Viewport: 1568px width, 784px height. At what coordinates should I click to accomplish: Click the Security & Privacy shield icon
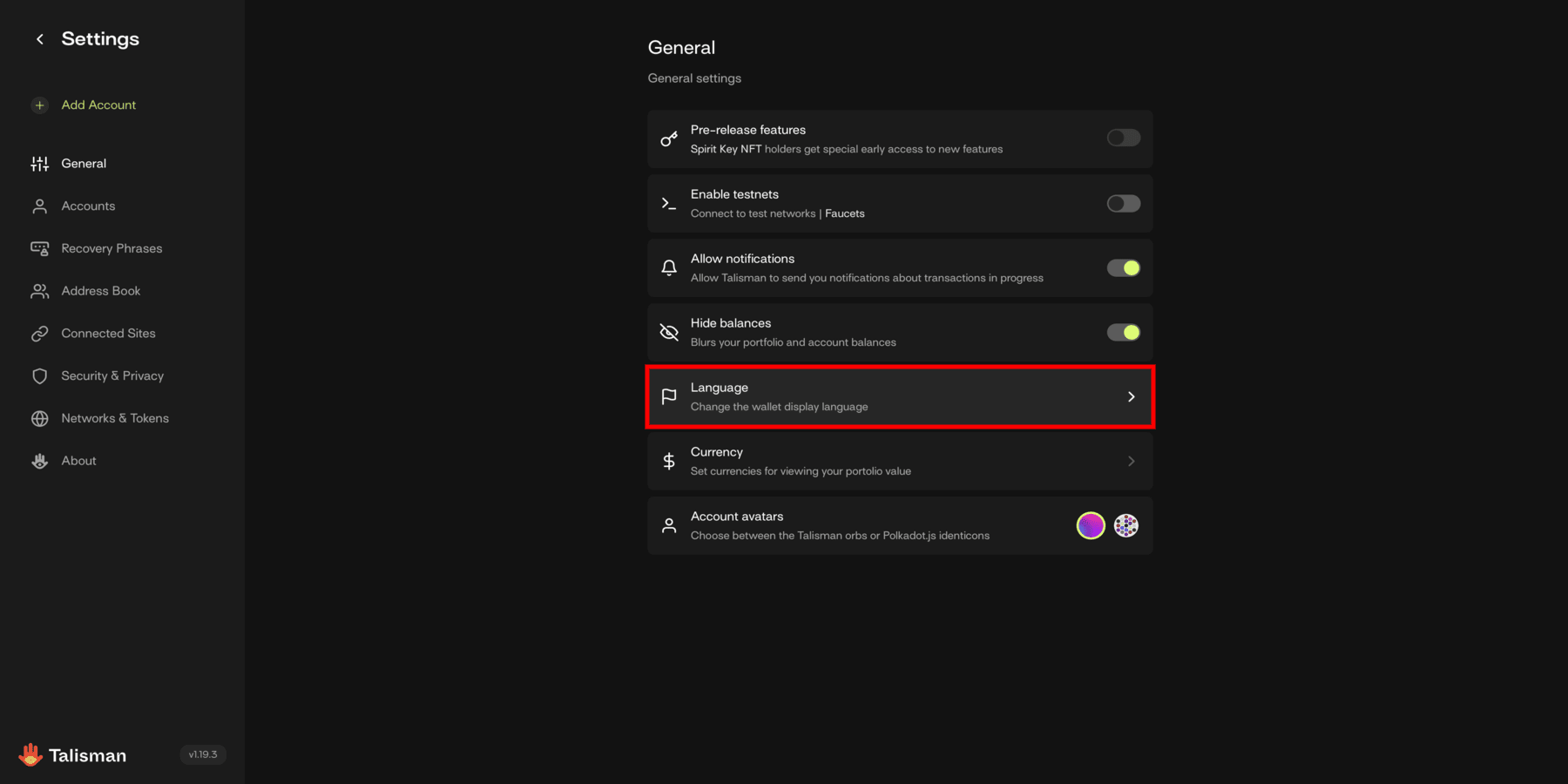click(x=40, y=376)
